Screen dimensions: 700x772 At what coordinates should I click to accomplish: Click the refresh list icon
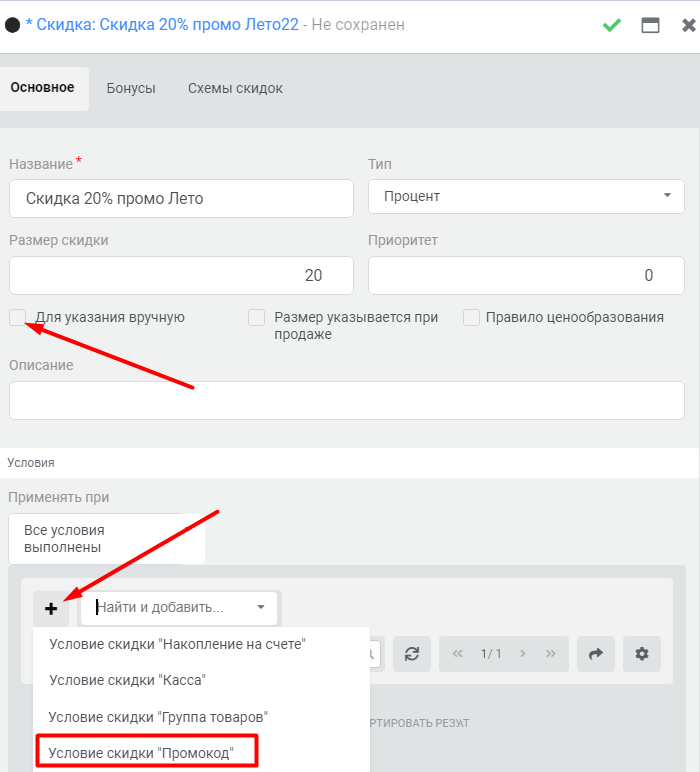tap(412, 654)
